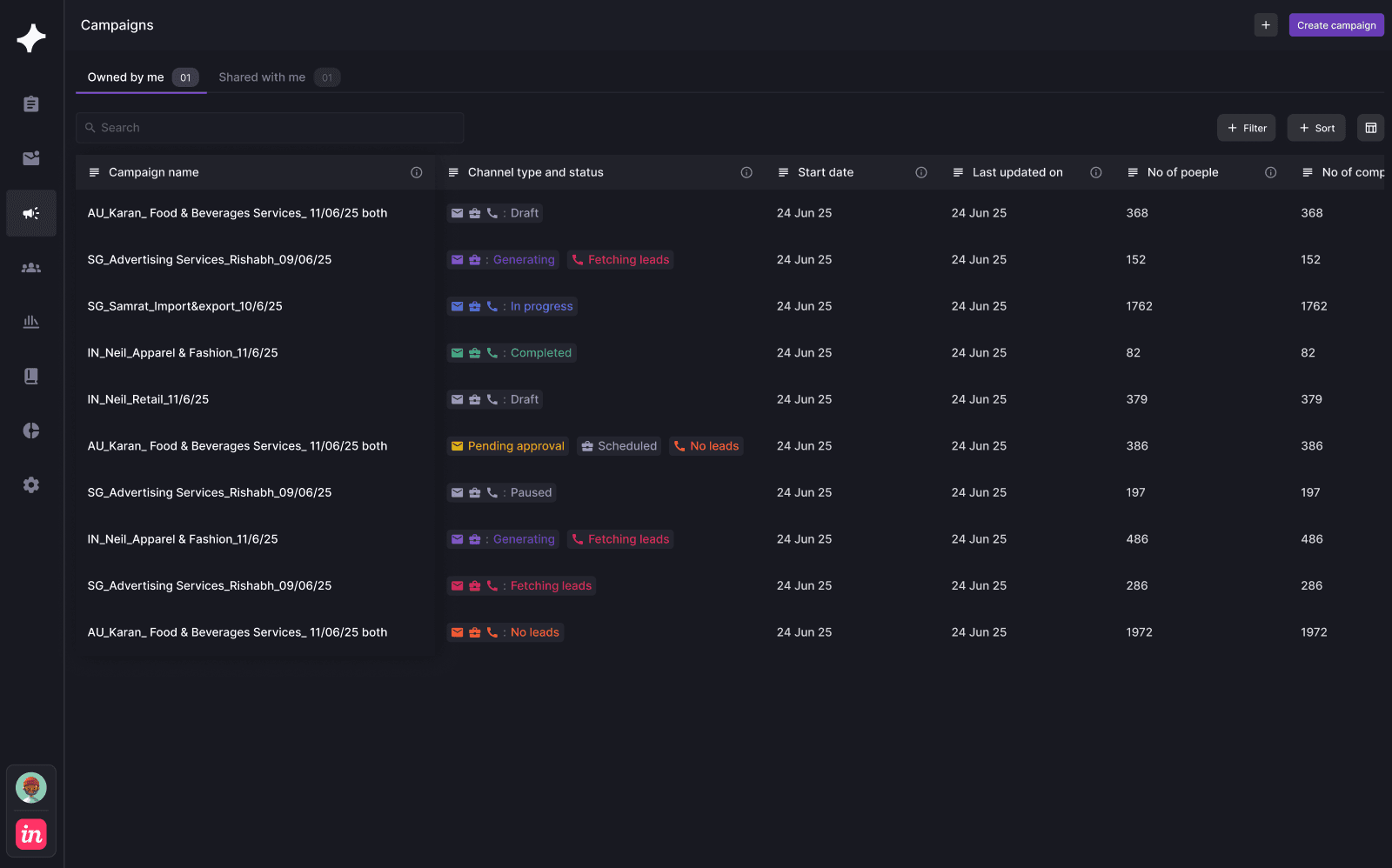Click the 01 count badge on Owned by me
Viewport: 1392px width, 868px height.
185,77
